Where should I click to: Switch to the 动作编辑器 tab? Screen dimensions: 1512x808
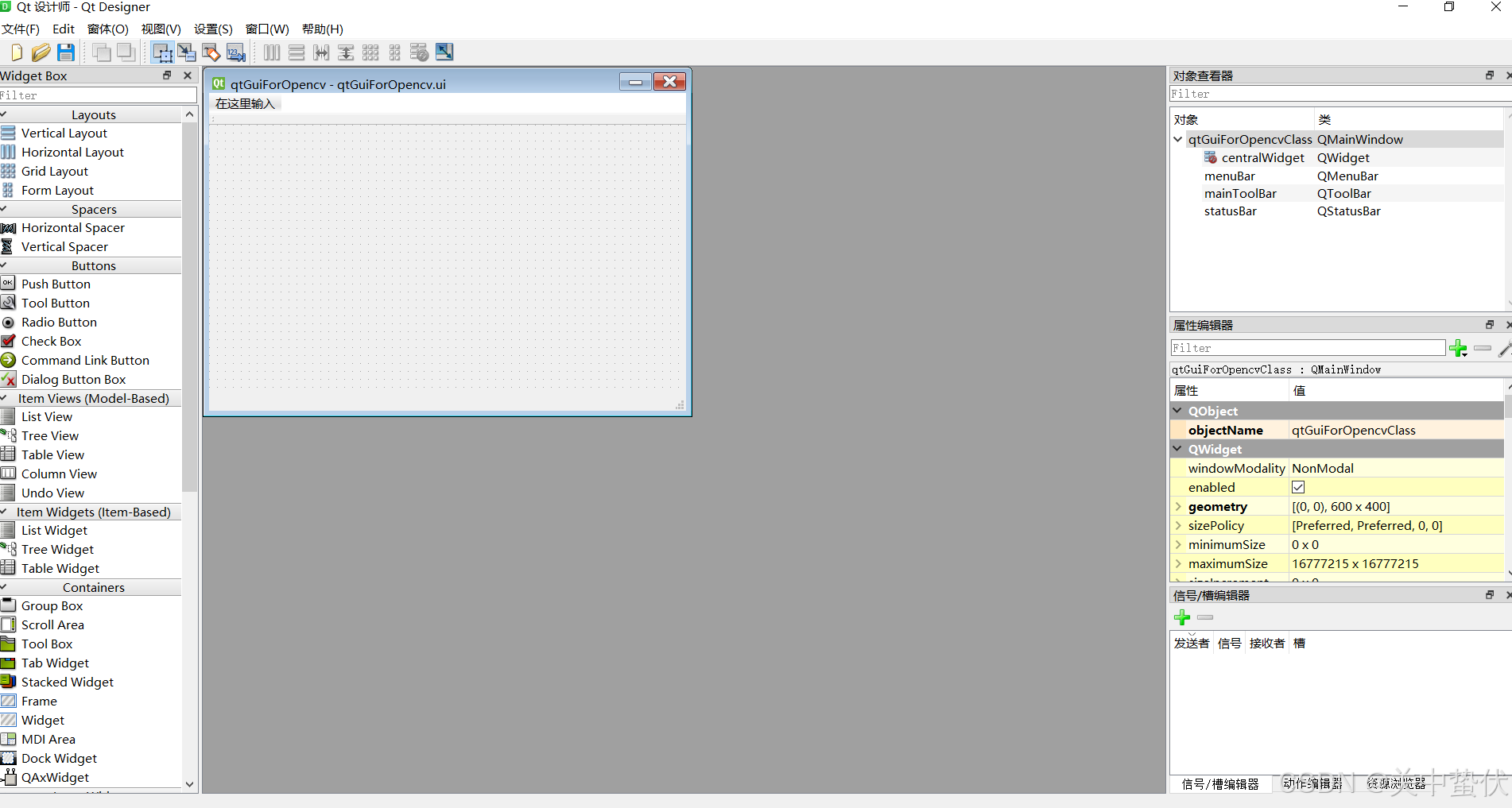click(1313, 784)
